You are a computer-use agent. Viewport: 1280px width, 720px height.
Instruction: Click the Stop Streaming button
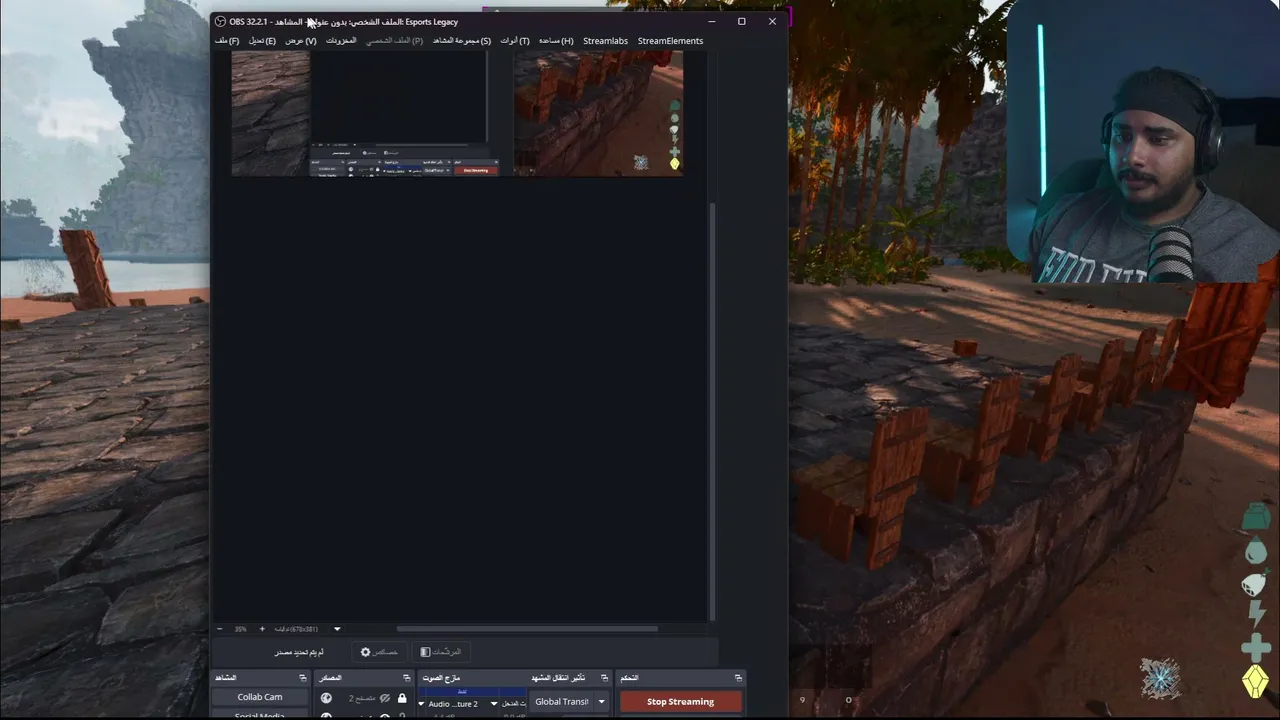click(x=681, y=702)
